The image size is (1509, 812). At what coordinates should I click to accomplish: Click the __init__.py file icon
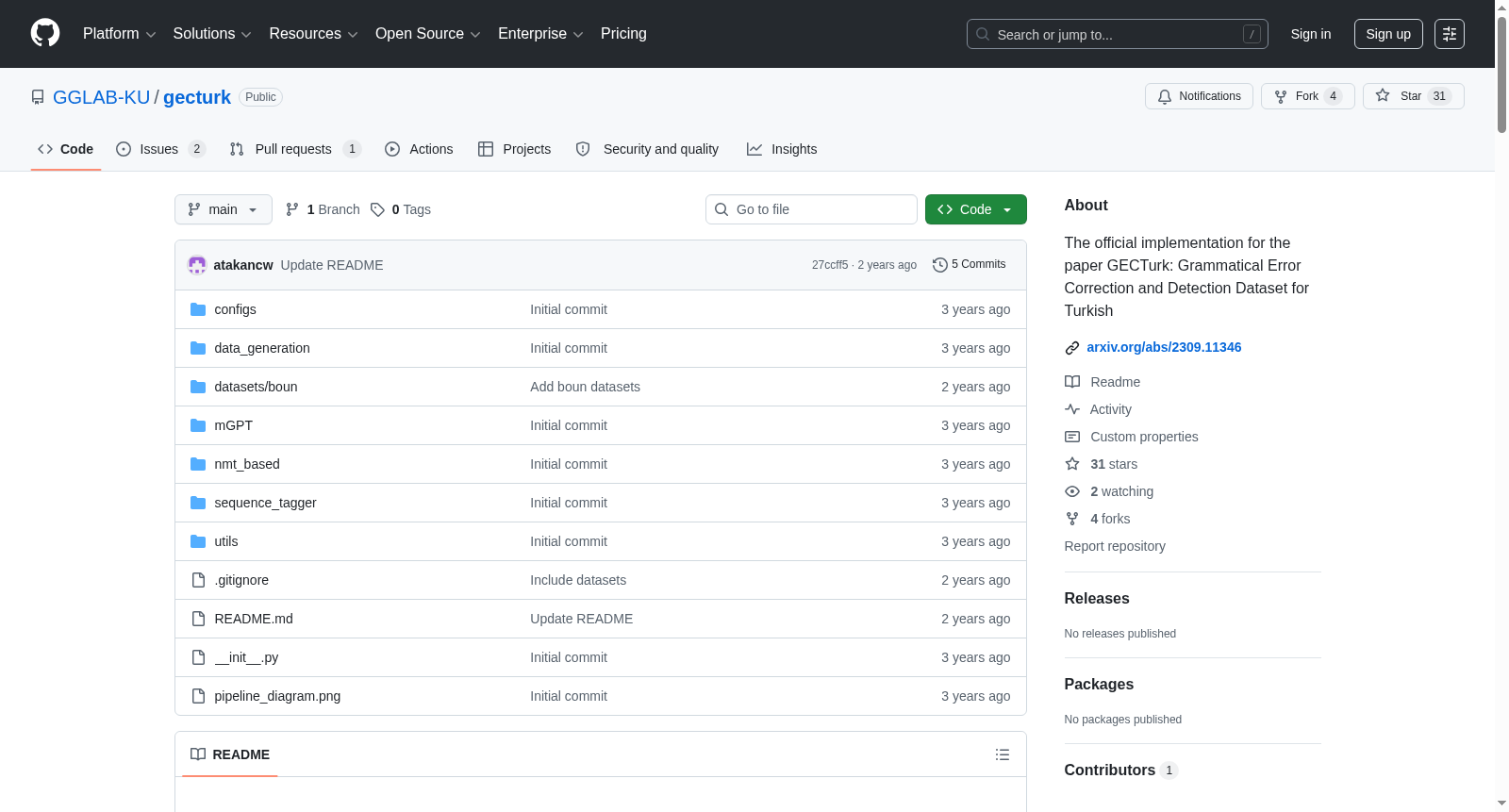click(x=198, y=657)
